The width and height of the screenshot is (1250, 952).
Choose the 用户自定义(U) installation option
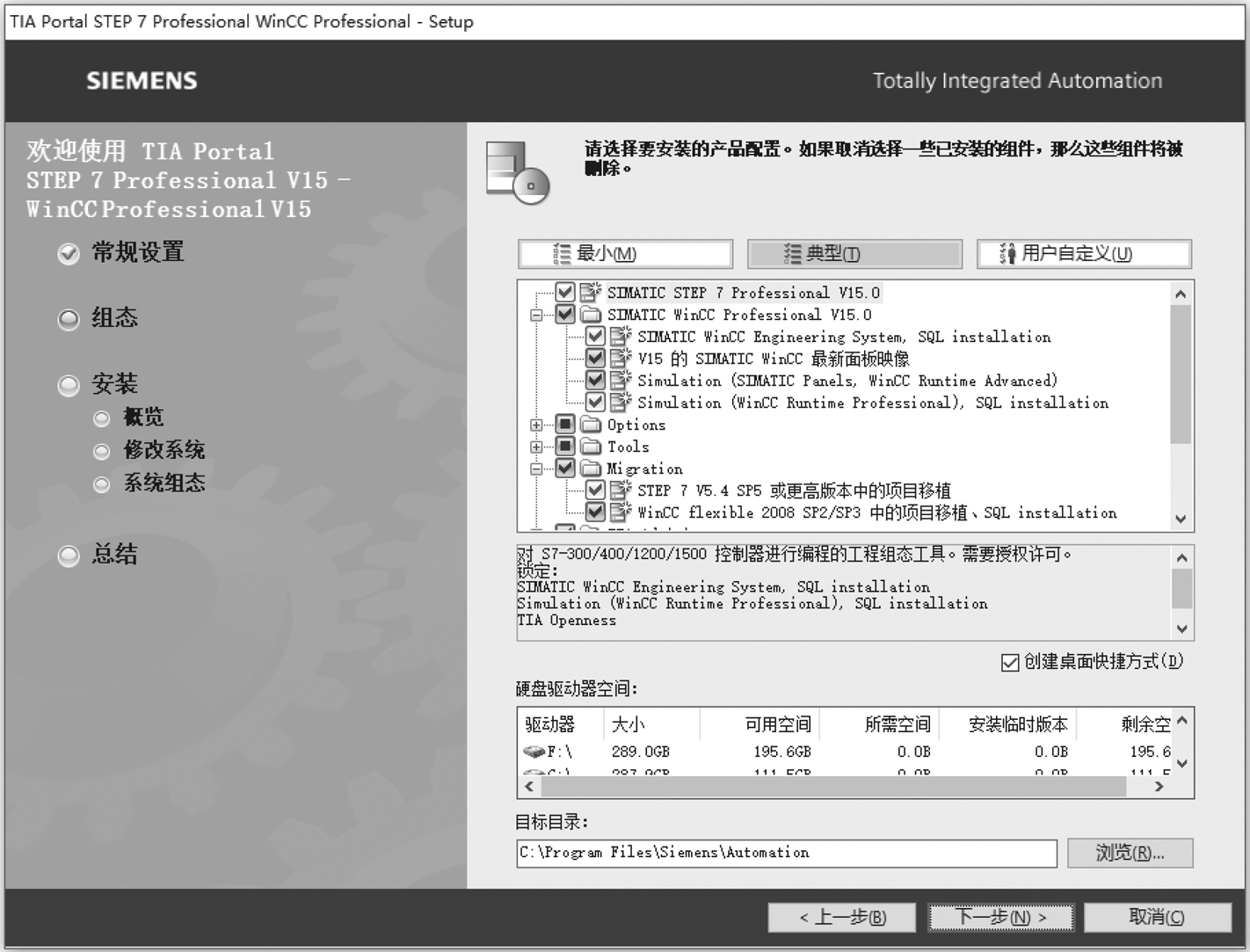[x=1084, y=254]
